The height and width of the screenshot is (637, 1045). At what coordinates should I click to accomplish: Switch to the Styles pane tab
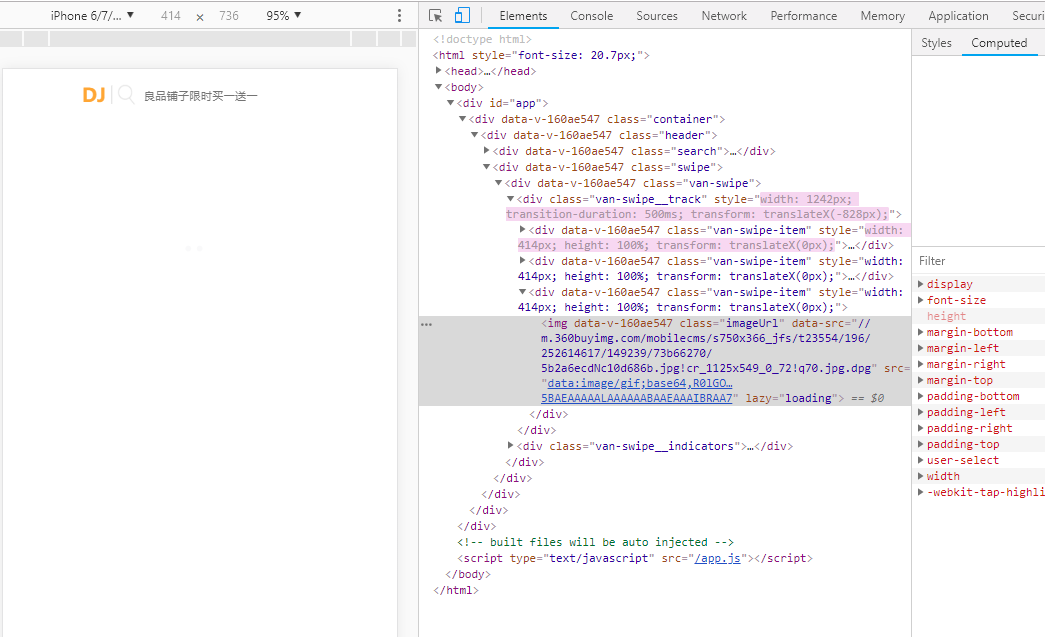pos(936,43)
